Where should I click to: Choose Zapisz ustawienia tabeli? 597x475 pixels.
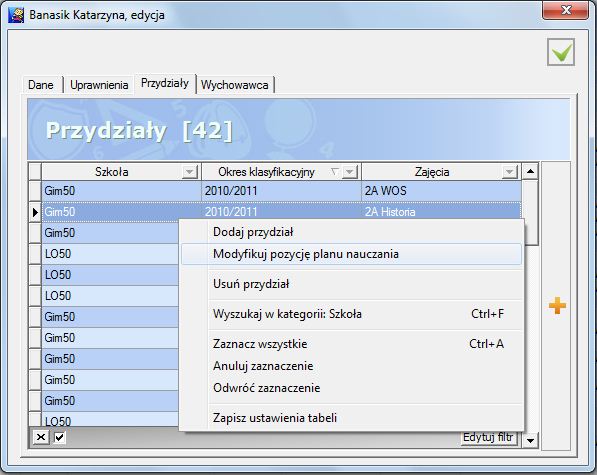351,418
